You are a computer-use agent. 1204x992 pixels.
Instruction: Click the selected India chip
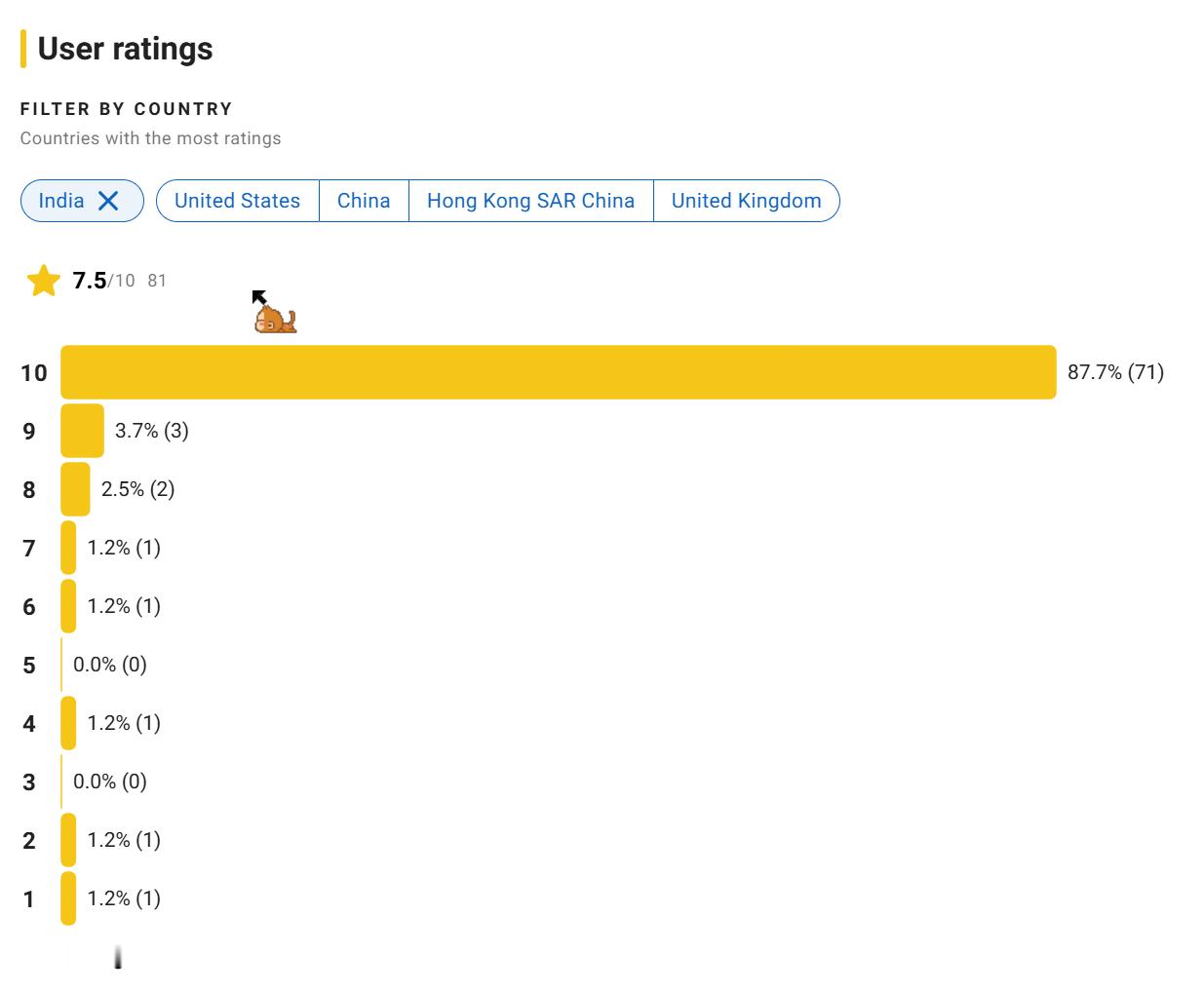point(82,201)
